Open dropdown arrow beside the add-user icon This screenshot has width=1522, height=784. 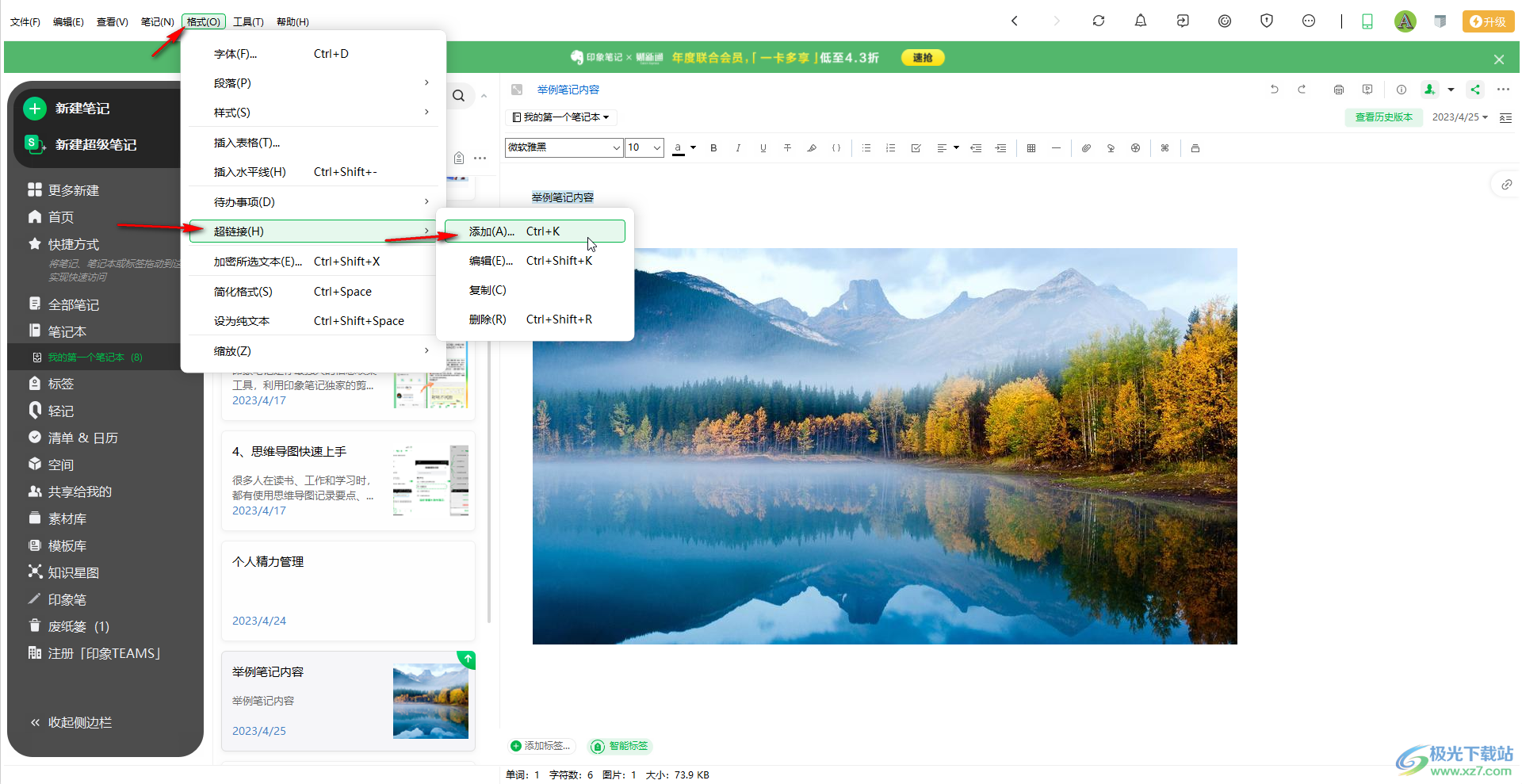pyautogui.click(x=1451, y=90)
